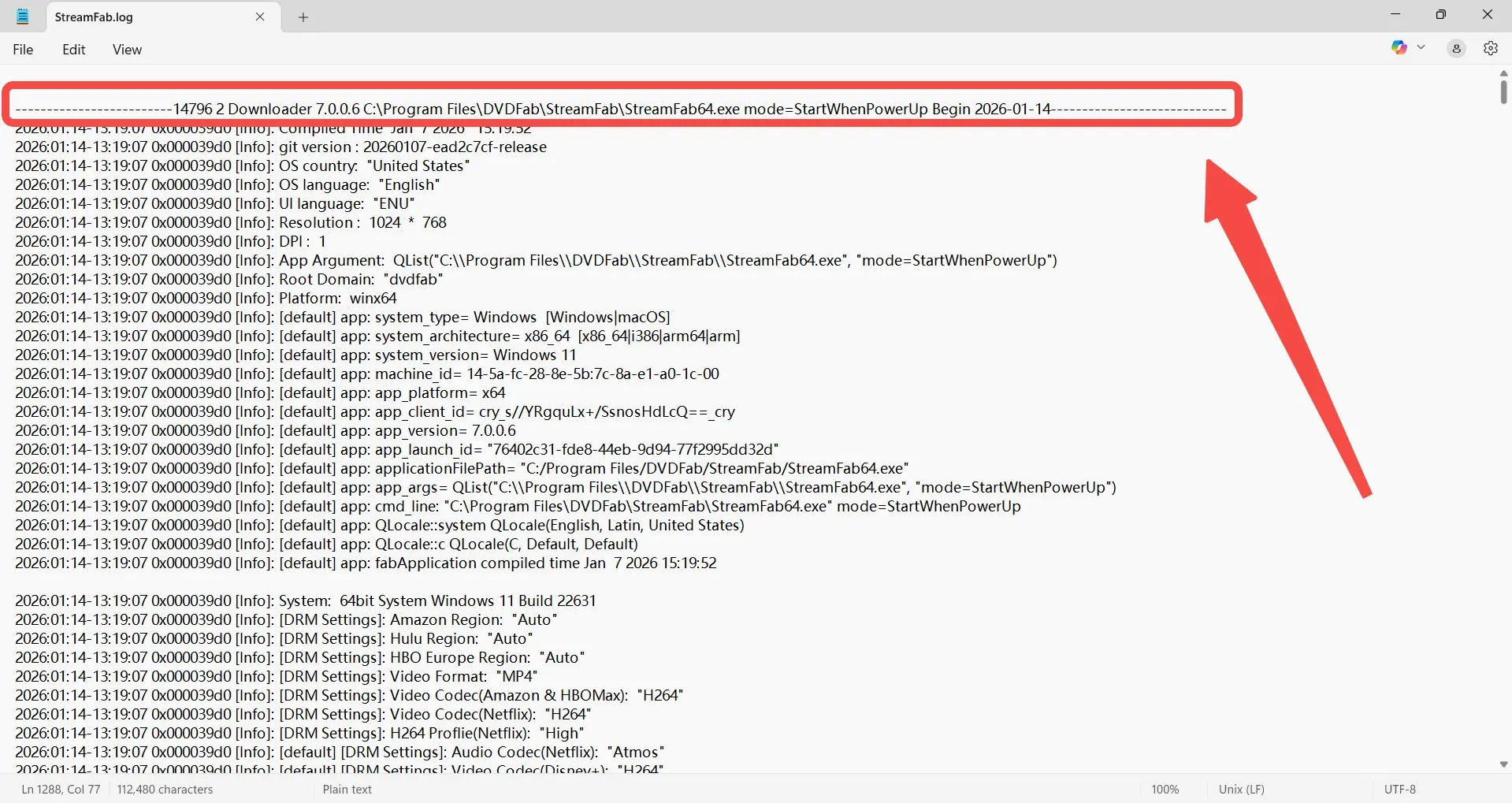
Task: Select the StreamFab.log tab
Action: click(x=164, y=17)
